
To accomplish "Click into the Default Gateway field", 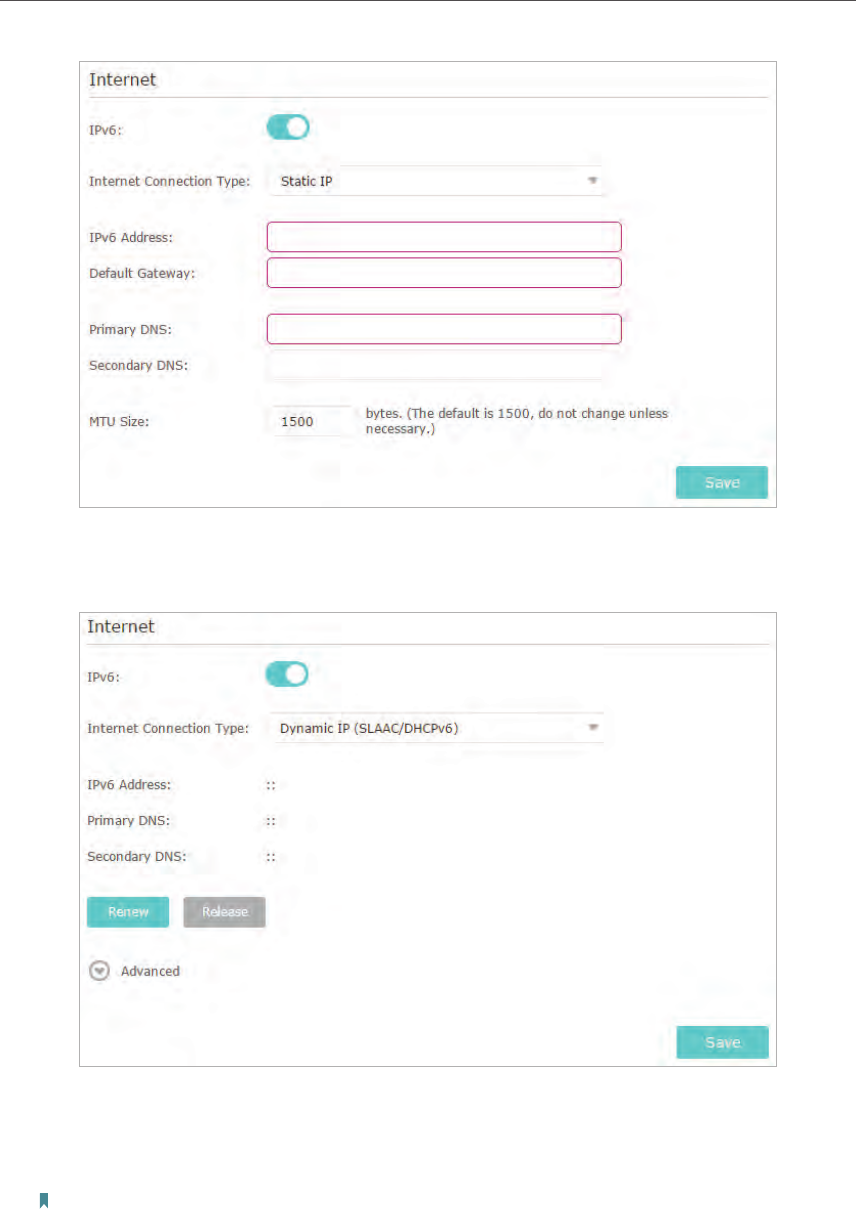I will pos(444,273).
